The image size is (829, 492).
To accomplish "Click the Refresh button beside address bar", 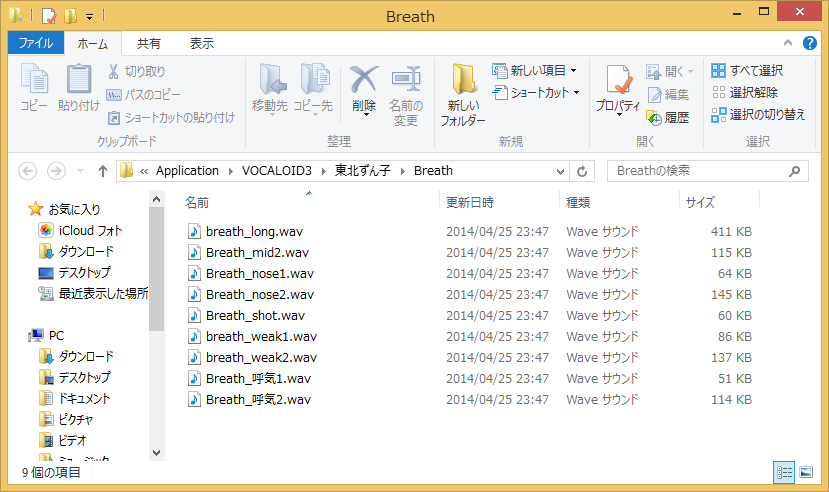I will [x=582, y=171].
